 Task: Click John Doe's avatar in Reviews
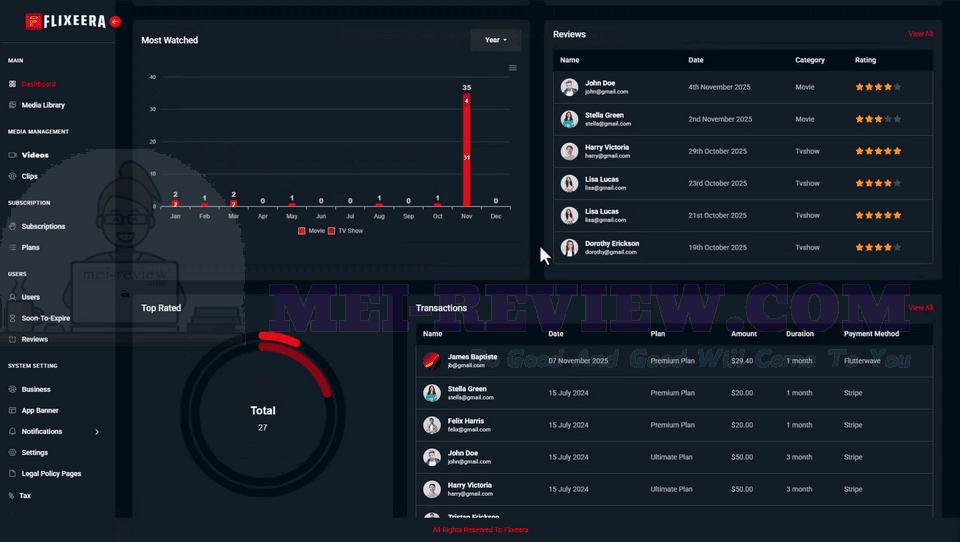569,87
